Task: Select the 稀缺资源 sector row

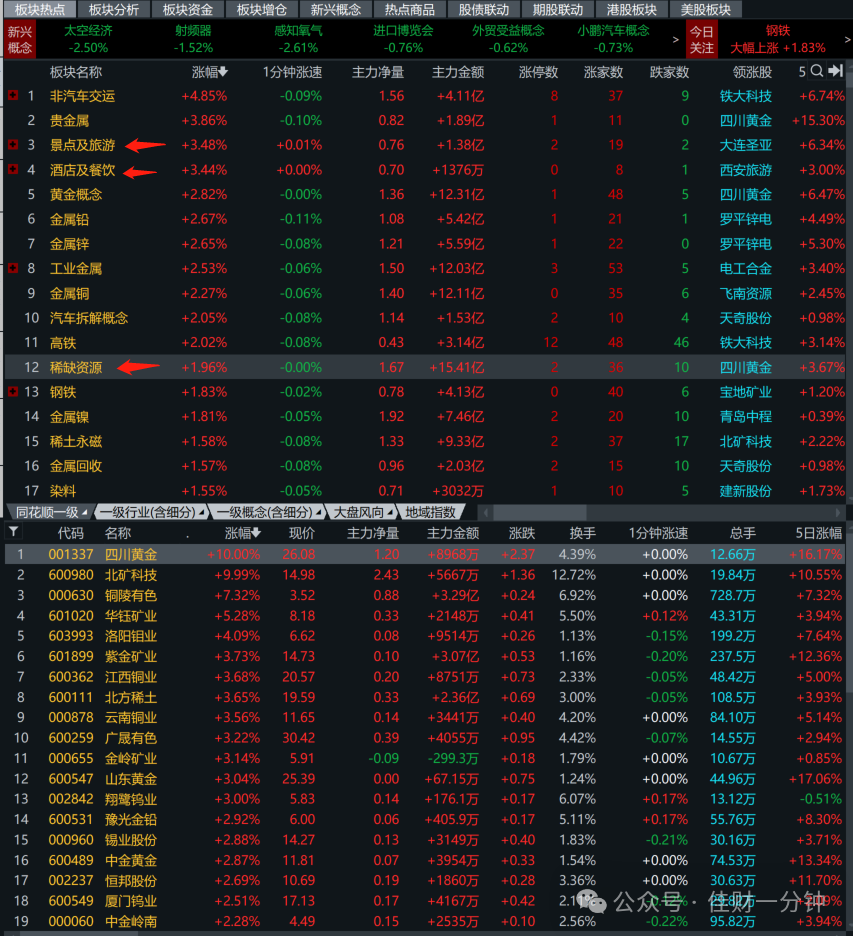Action: point(424,367)
